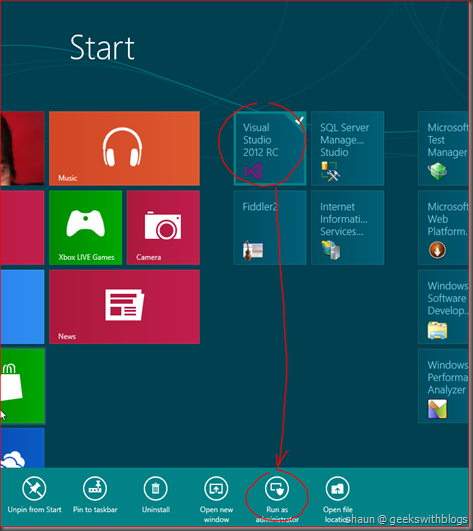Open the Music tile
Image resolution: width=473 pixels, height=531 pixels.
(x=124, y=148)
